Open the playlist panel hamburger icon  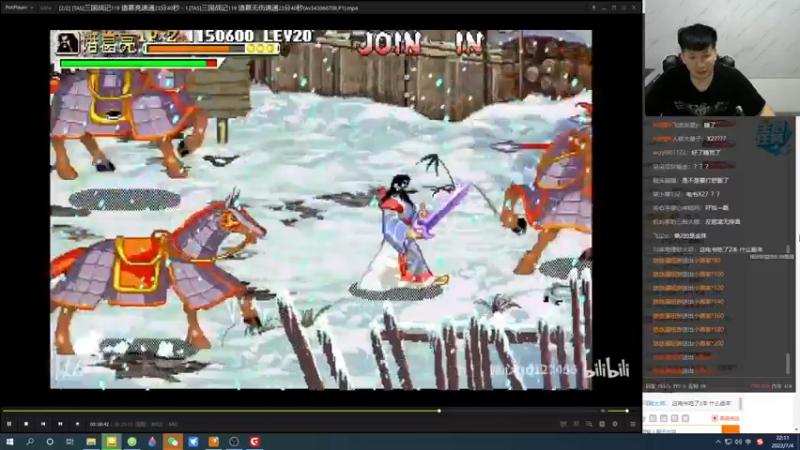pos(633,424)
